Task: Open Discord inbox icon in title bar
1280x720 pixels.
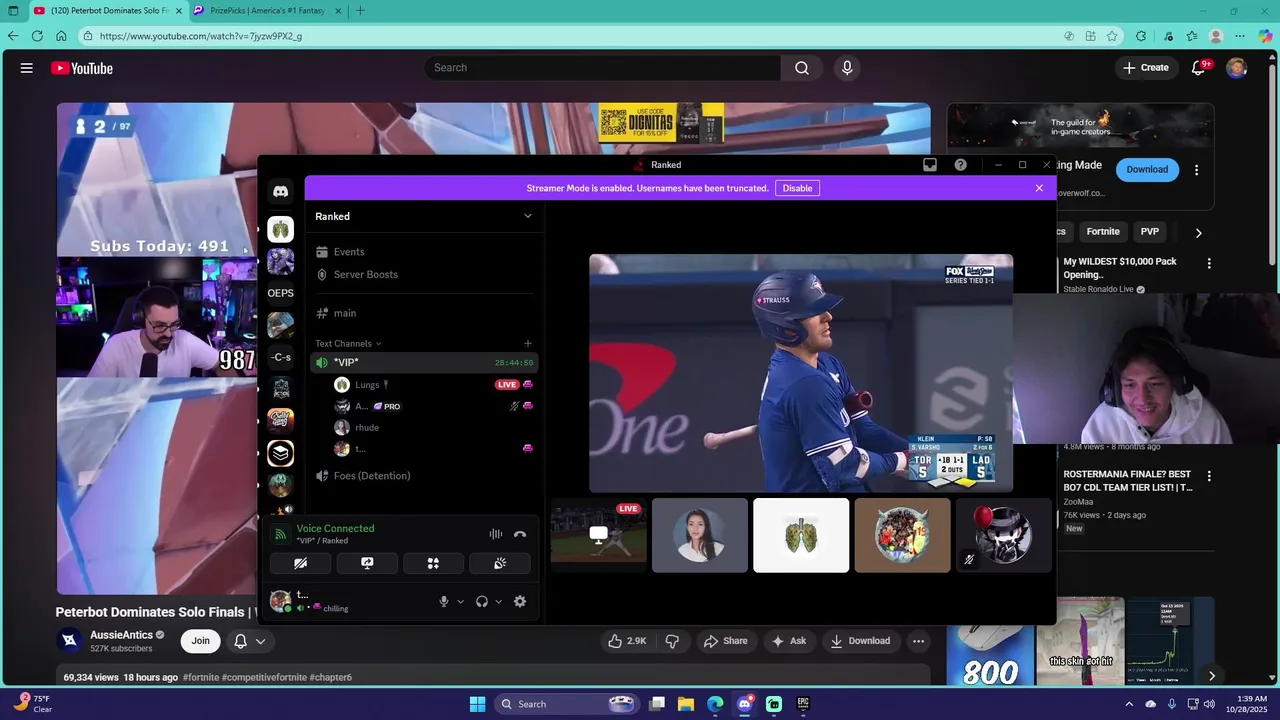Action: point(930,165)
